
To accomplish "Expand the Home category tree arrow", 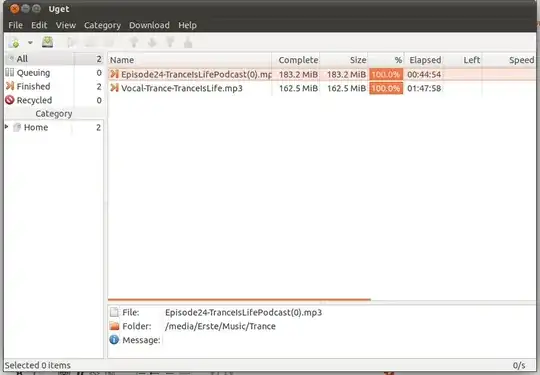I will pos(7,127).
